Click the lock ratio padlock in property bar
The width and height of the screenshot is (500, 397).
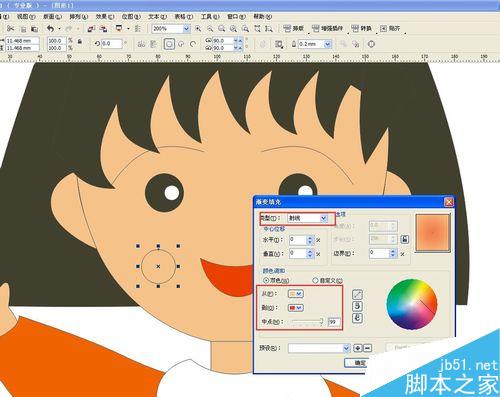(x=80, y=42)
